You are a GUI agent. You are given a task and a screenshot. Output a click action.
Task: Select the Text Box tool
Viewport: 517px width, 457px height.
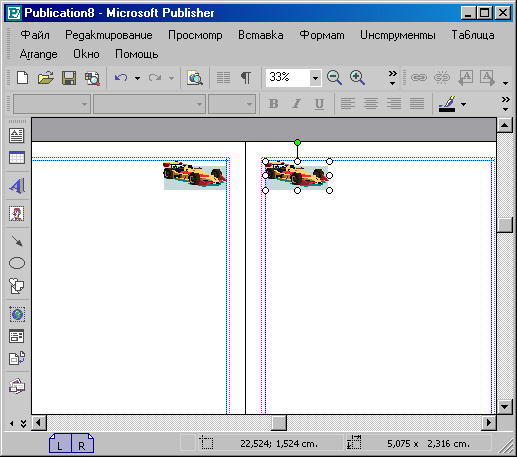(x=17, y=135)
